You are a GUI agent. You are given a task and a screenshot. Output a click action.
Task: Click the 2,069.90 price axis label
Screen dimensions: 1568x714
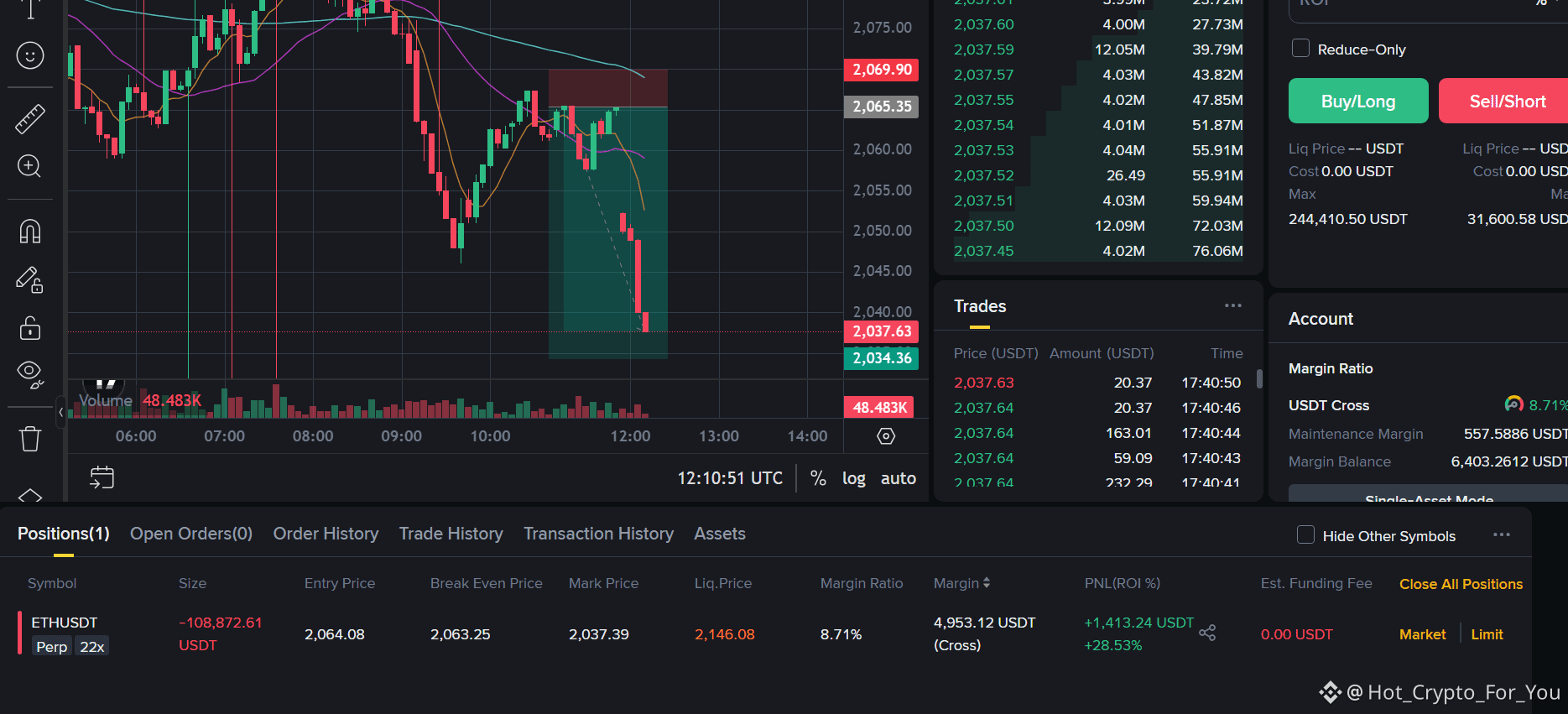[881, 70]
